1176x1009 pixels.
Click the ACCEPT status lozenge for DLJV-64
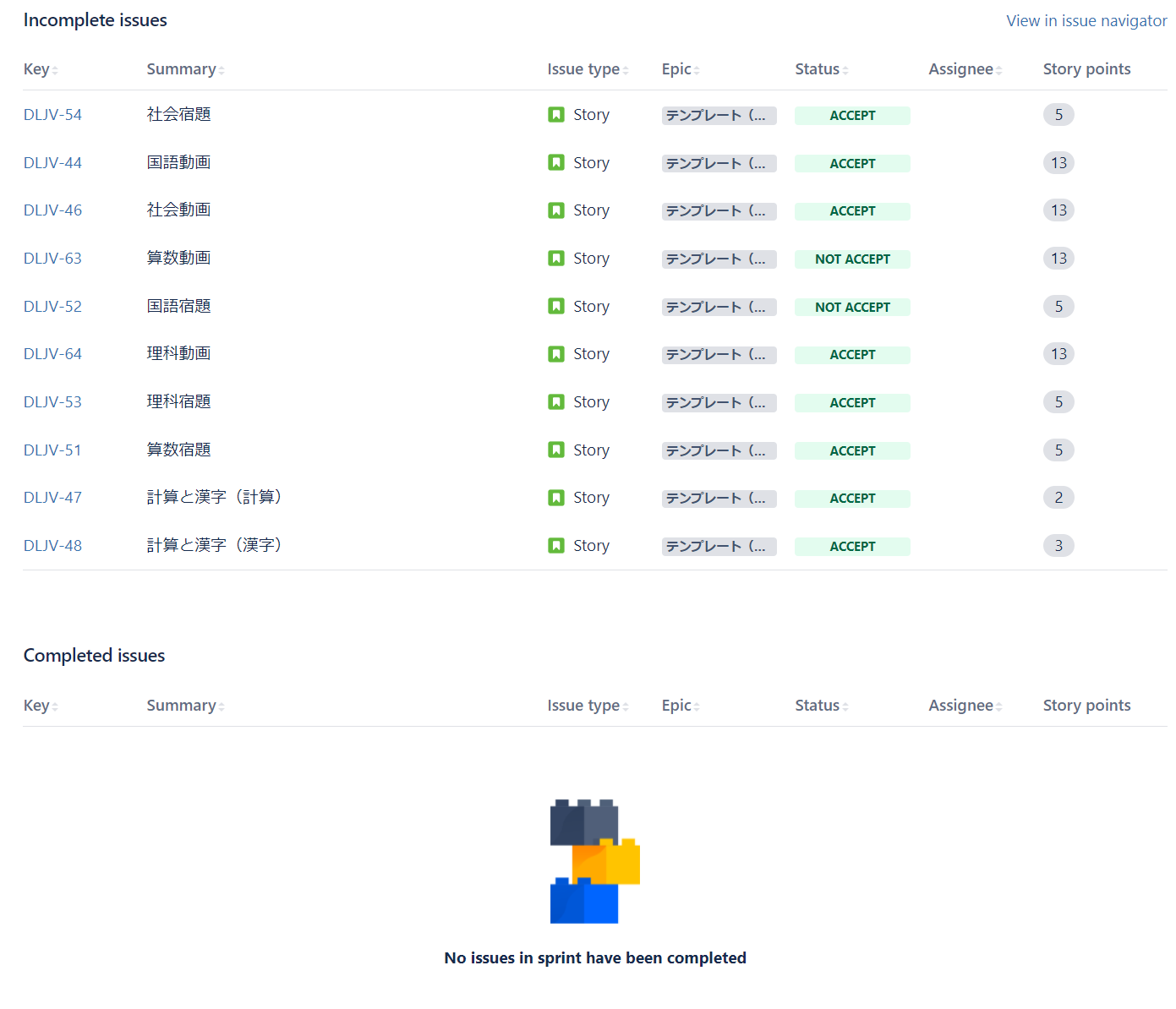tap(852, 355)
